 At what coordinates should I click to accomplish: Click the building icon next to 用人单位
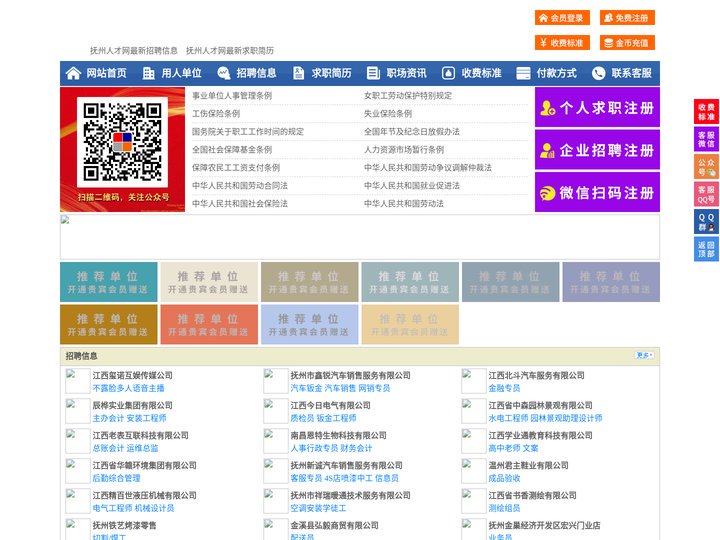click(148, 73)
